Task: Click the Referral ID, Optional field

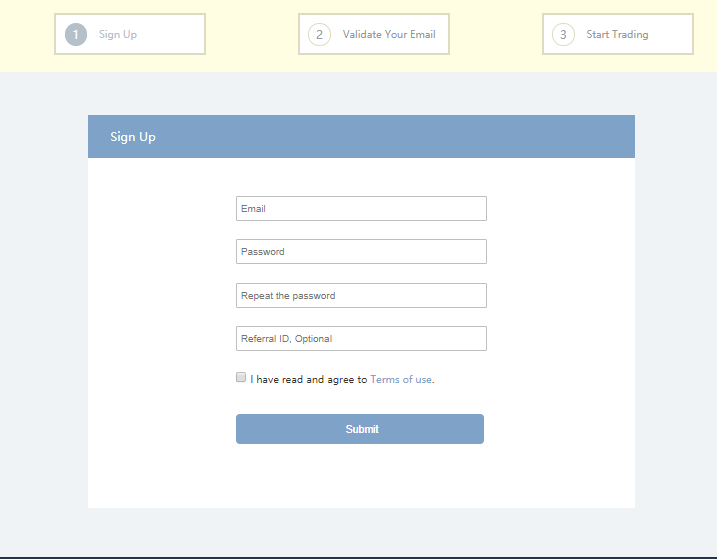Action: point(361,339)
